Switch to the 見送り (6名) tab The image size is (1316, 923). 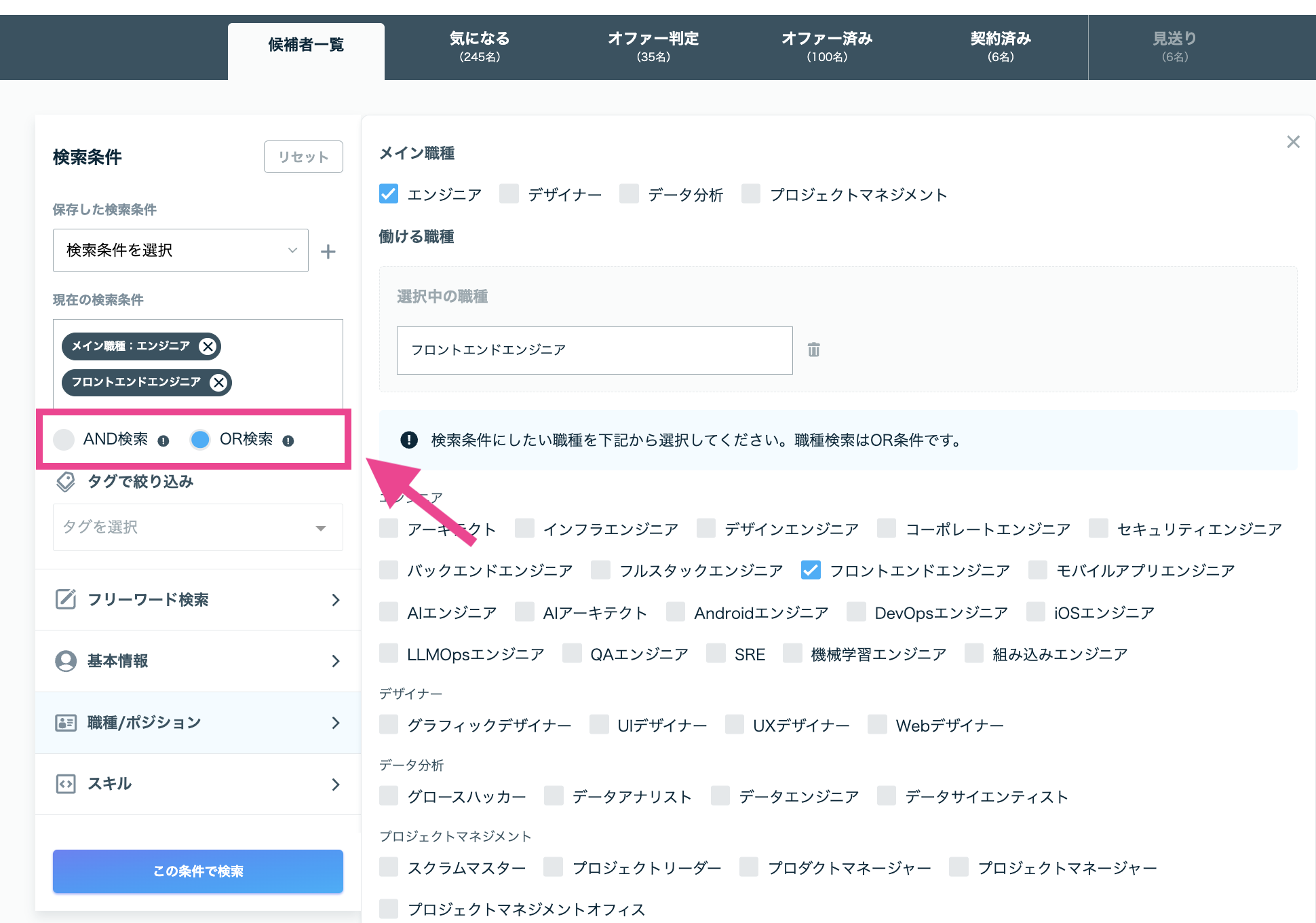pyautogui.click(x=1175, y=46)
